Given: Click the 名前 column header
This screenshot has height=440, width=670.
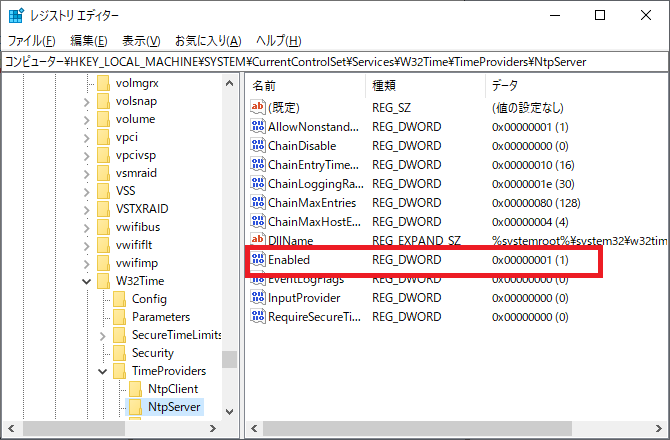Looking at the screenshot, I should tap(264, 85).
